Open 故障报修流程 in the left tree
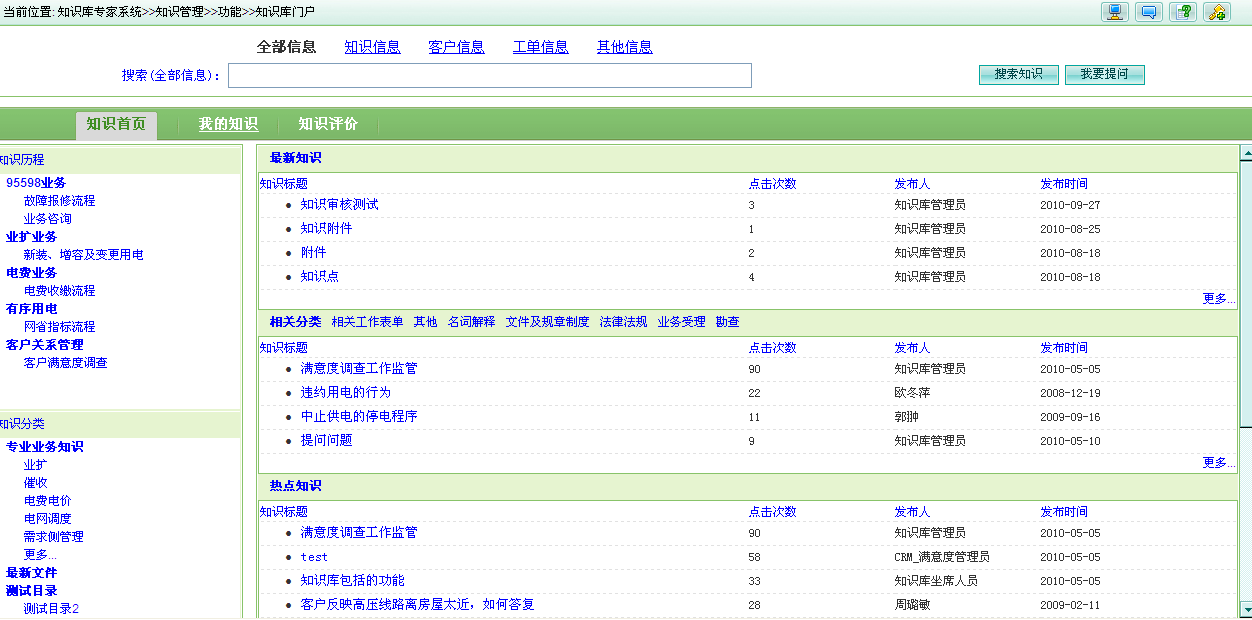The image size is (1252, 620). click(x=59, y=201)
